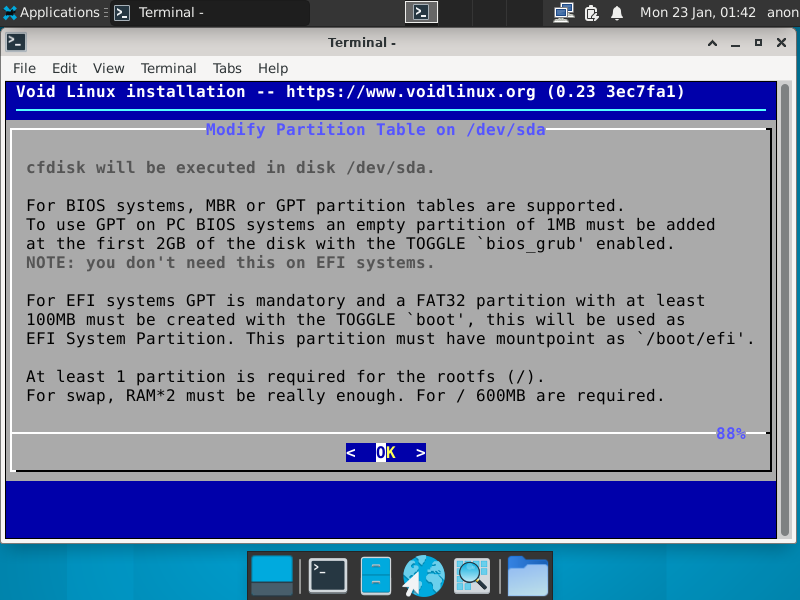
Task: Click the line starting 'For BIOS systems'
Action: (325, 206)
